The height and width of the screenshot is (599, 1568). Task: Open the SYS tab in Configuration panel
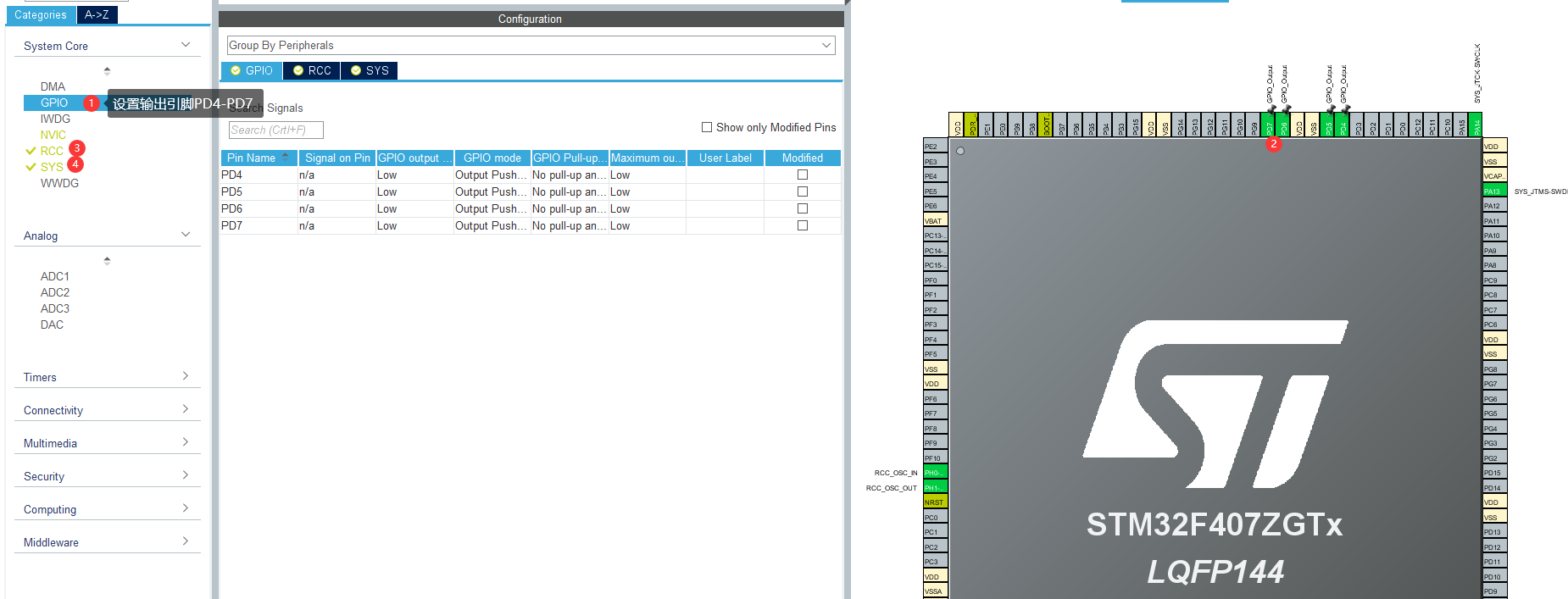[x=369, y=70]
